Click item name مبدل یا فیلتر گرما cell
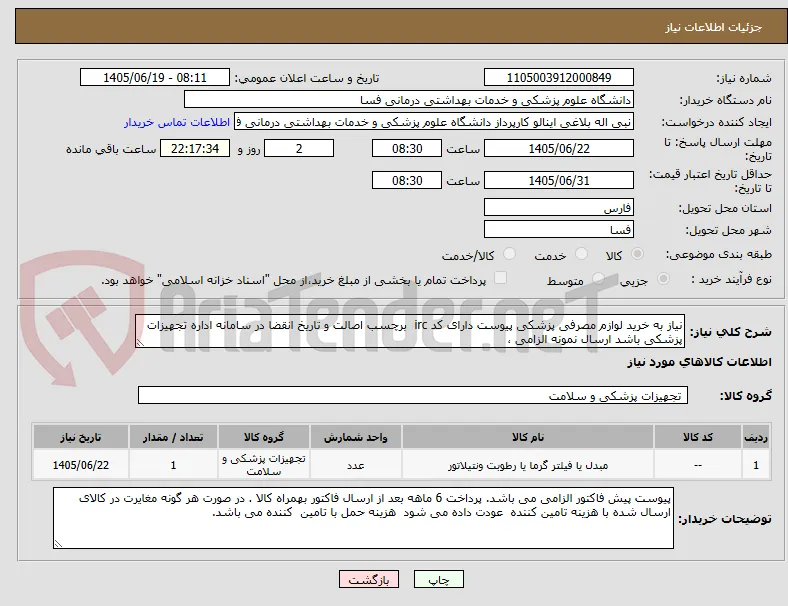The width and height of the screenshot is (788, 606). (x=528, y=465)
